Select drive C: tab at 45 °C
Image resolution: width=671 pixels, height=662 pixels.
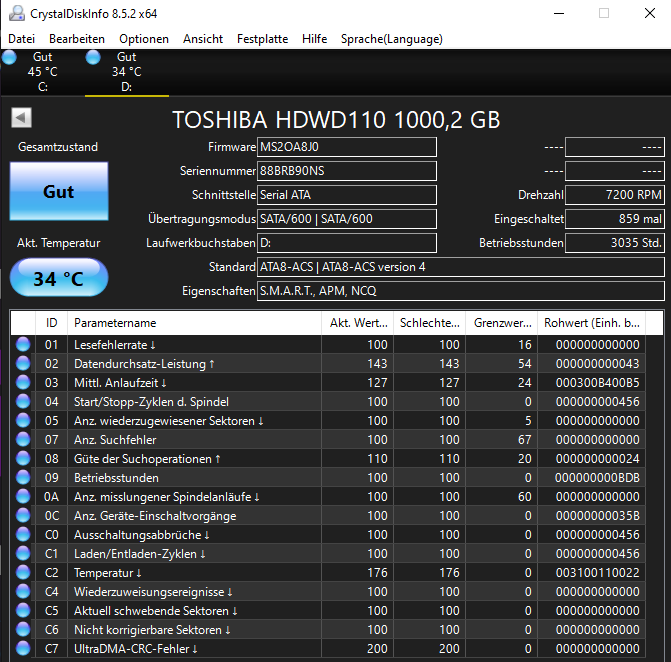tap(42, 72)
